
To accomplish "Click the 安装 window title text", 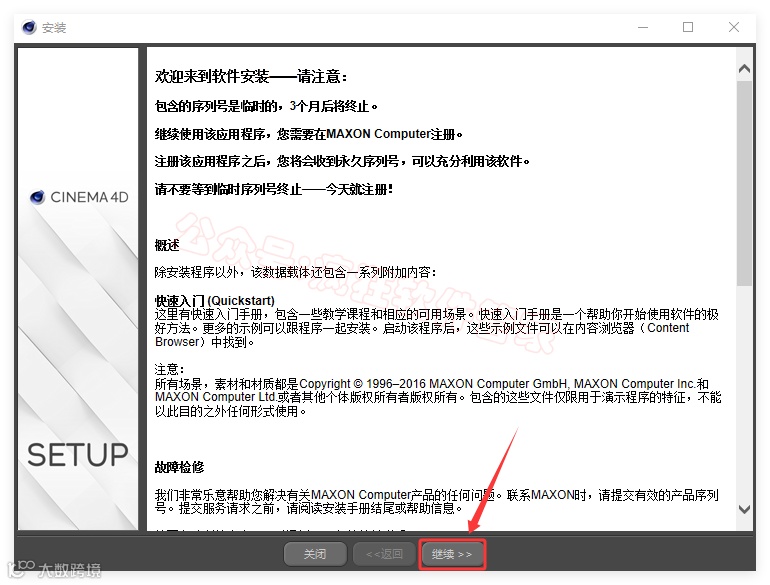I will point(54,28).
